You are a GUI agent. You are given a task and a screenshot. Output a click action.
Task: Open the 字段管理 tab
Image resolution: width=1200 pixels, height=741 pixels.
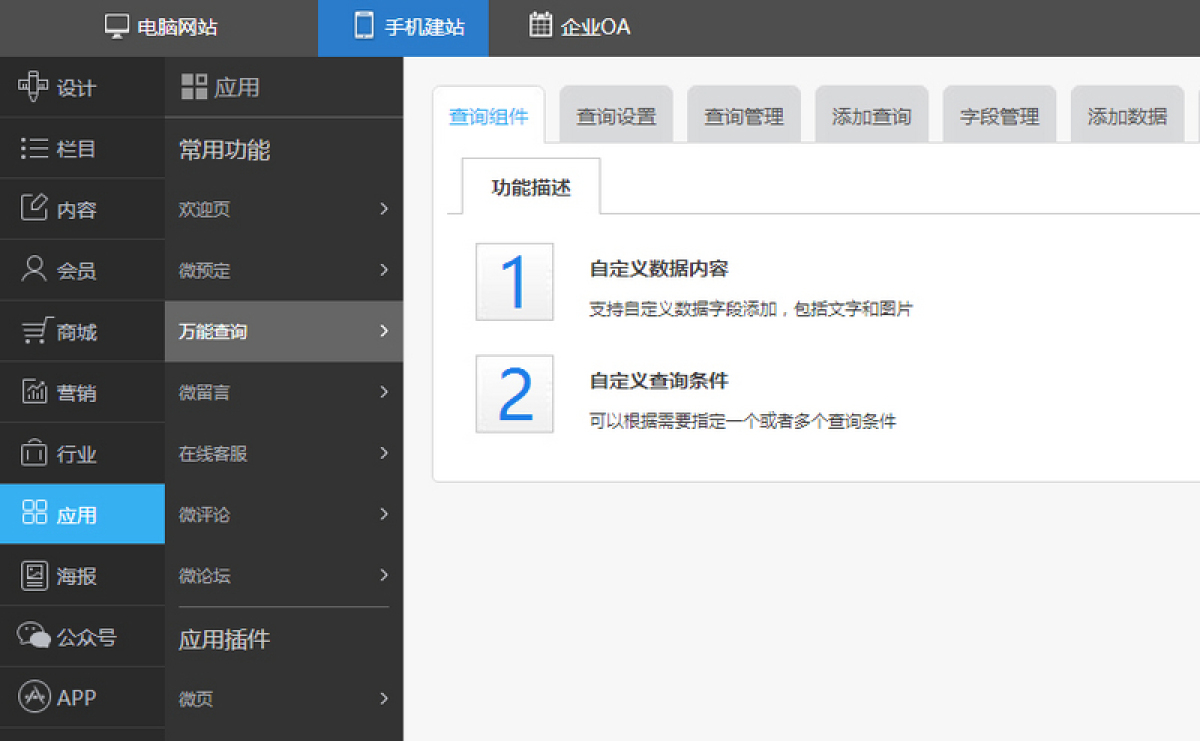tap(999, 116)
